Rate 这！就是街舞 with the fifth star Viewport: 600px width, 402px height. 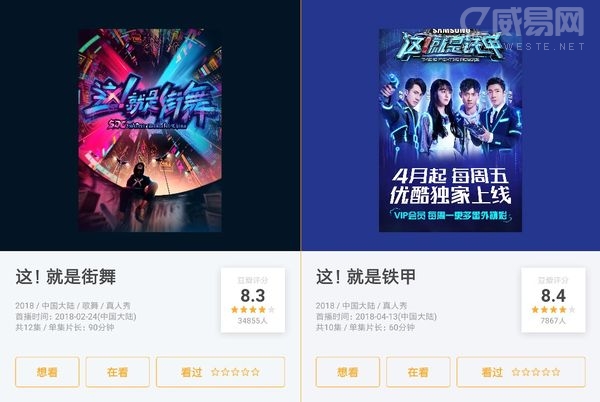tap(256, 372)
